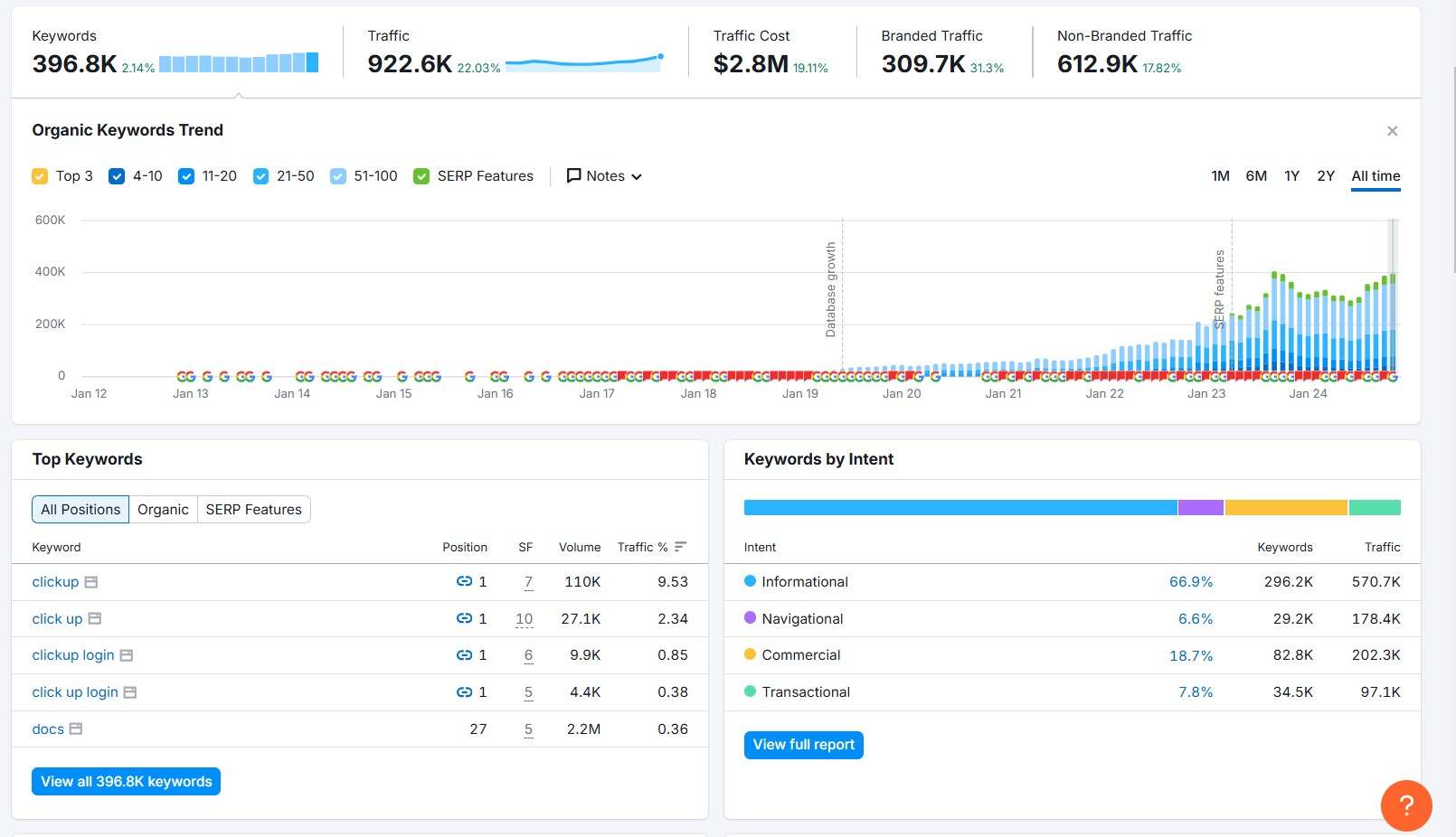
Task: Toggle the 4-10 positions checkbox
Action: click(117, 176)
